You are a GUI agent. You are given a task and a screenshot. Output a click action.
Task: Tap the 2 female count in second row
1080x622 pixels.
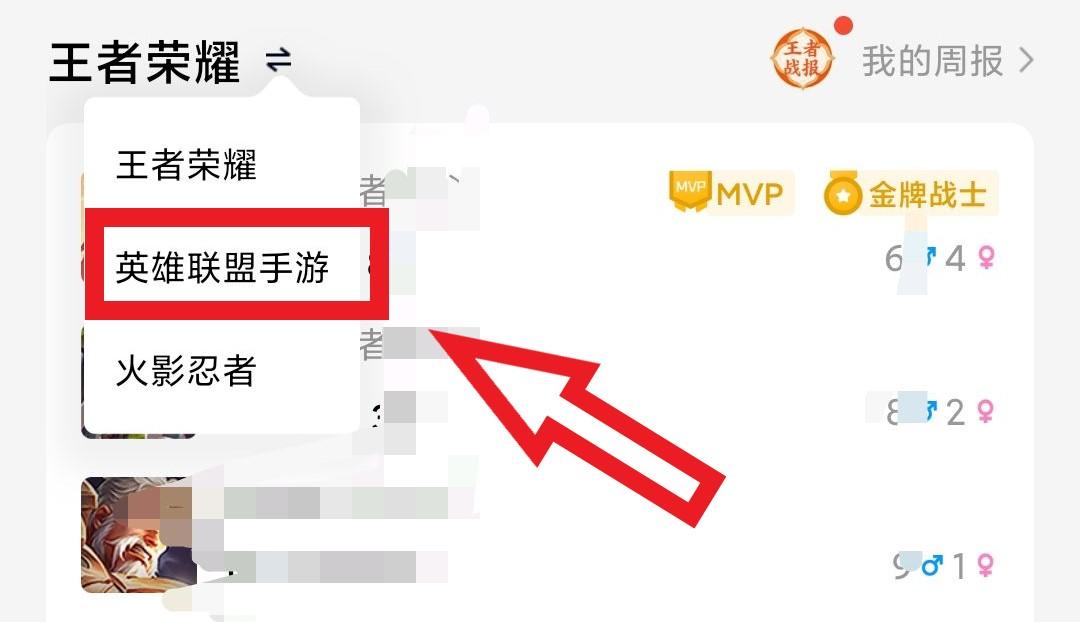(x=955, y=413)
